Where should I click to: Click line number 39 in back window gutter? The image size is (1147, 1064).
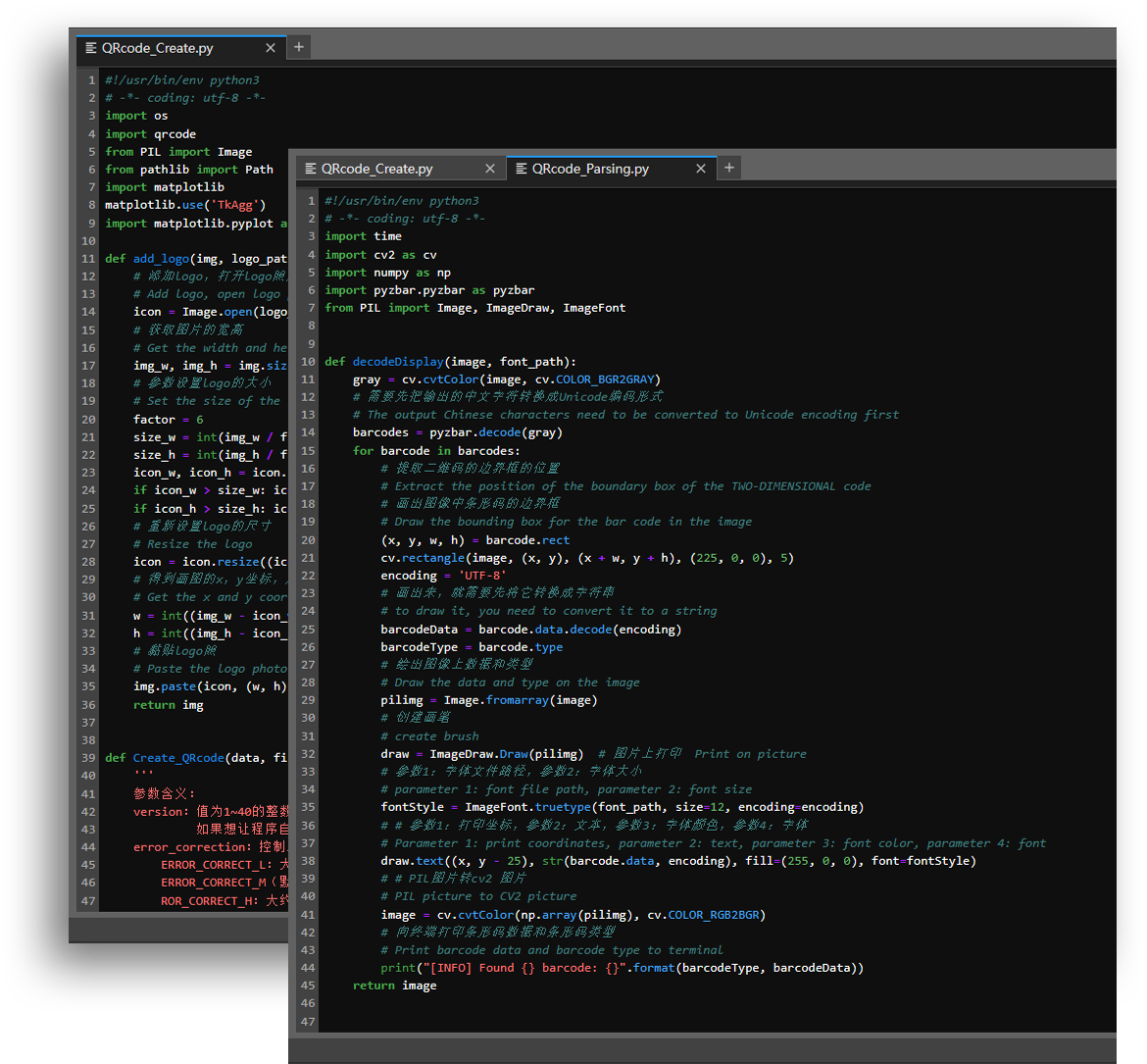88,758
